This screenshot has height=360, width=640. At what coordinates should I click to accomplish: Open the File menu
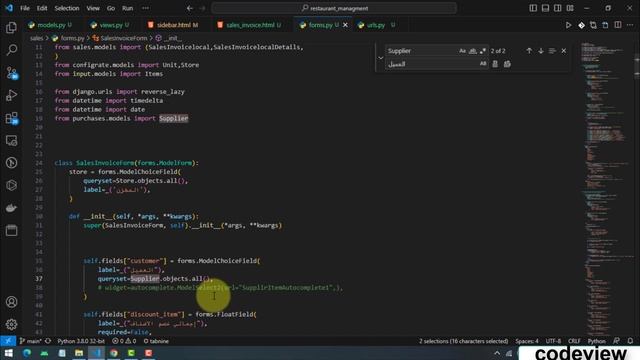point(25,8)
